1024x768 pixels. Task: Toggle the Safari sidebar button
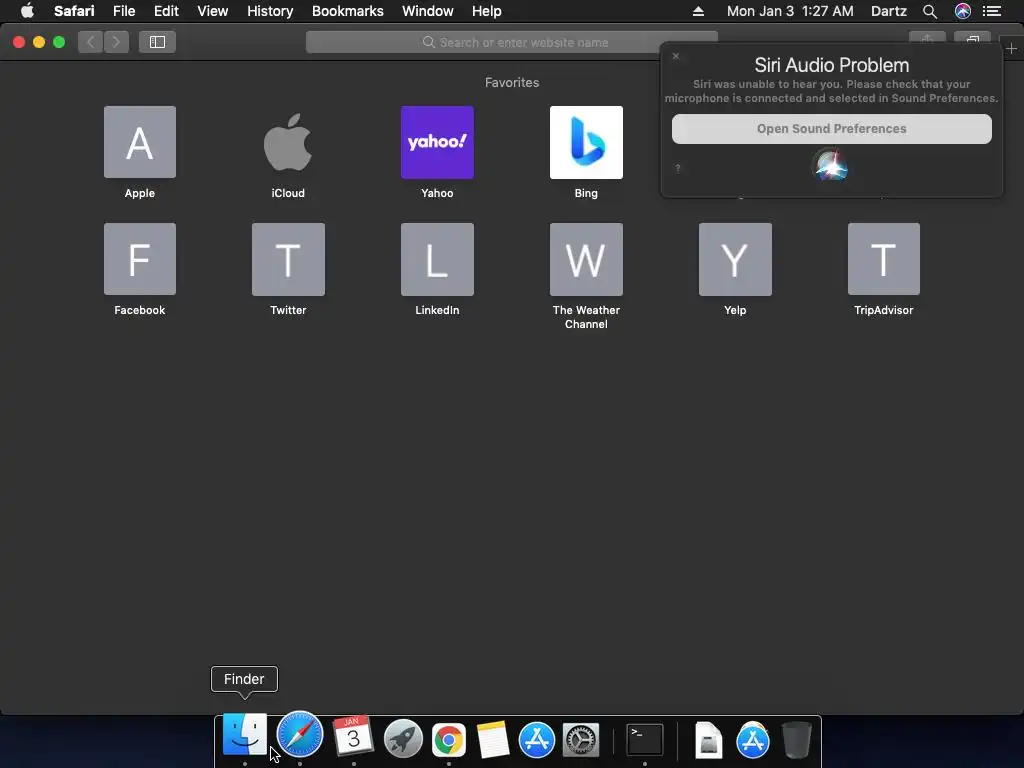(157, 42)
